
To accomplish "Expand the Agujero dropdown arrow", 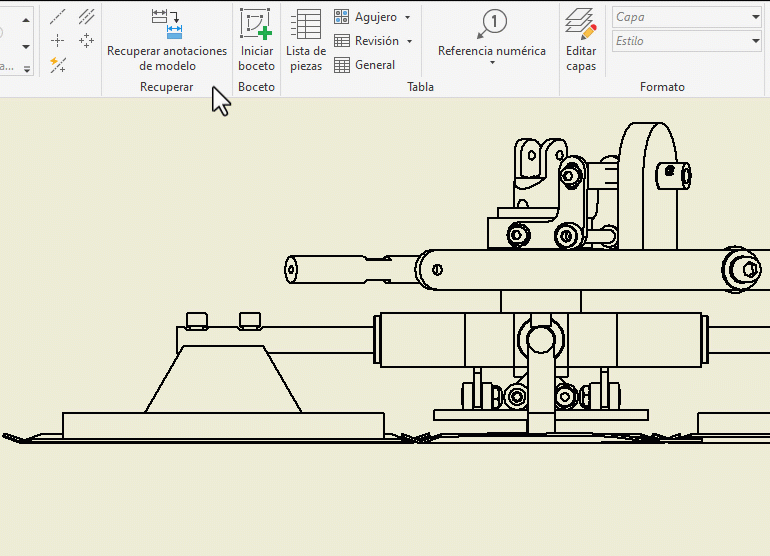I will pos(408,18).
